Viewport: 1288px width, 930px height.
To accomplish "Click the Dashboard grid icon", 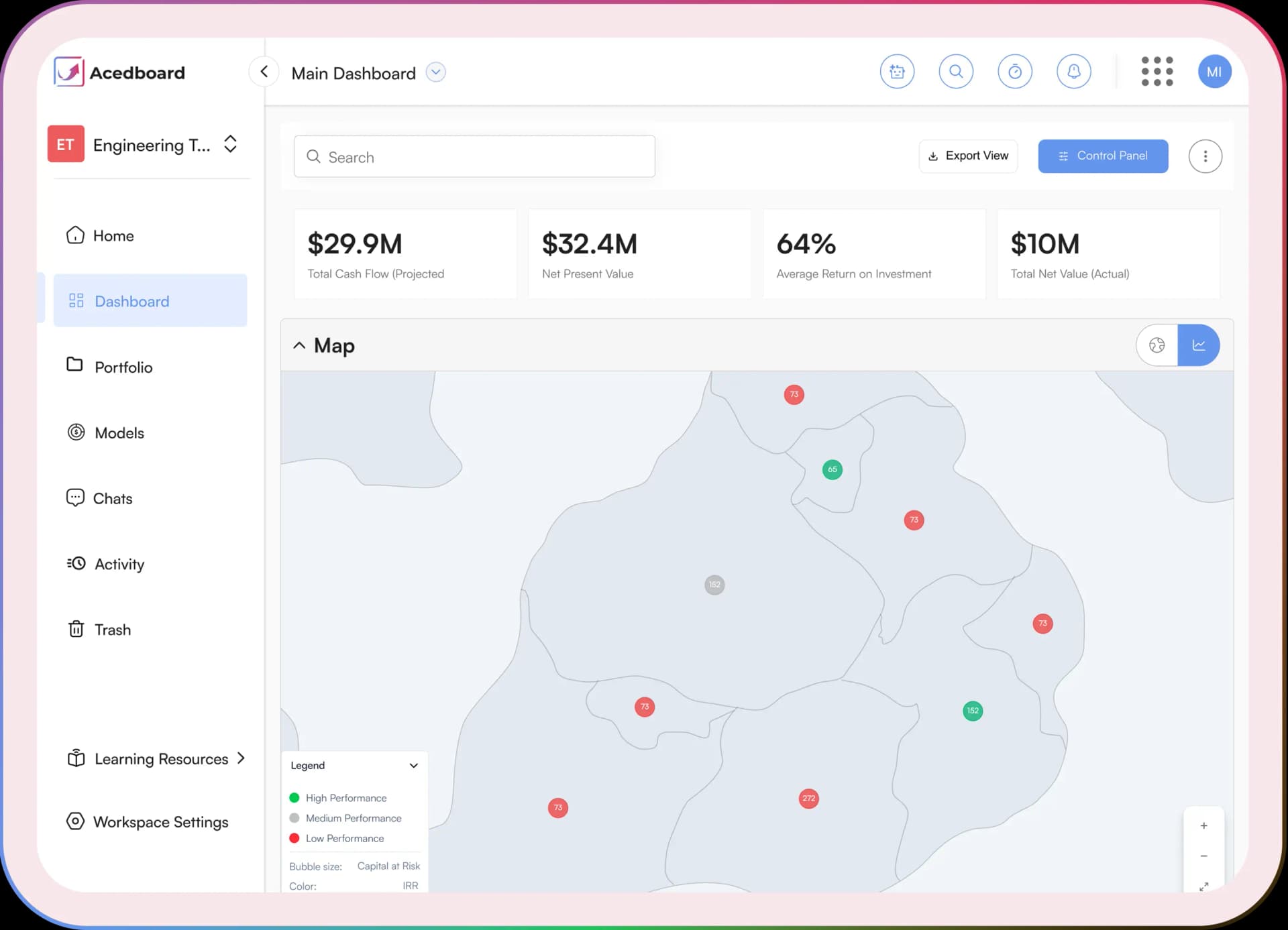I will 76,300.
